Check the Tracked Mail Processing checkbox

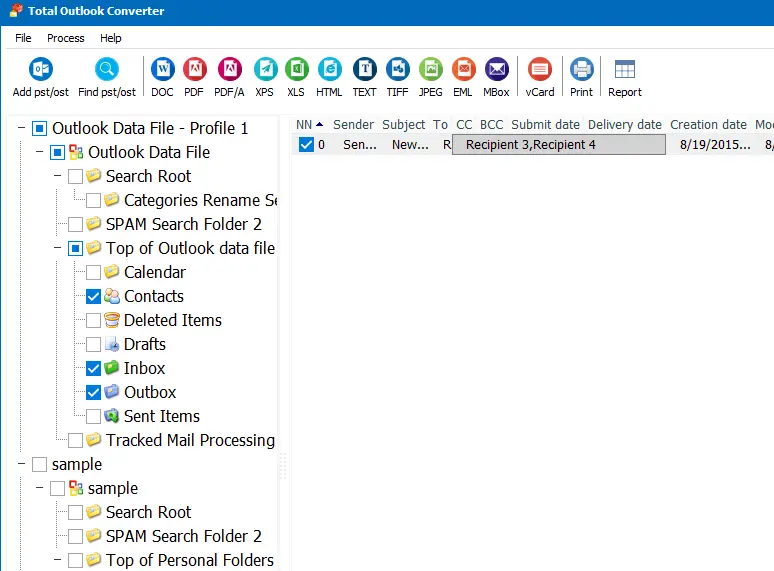pyautogui.click(x=76, y=440)
